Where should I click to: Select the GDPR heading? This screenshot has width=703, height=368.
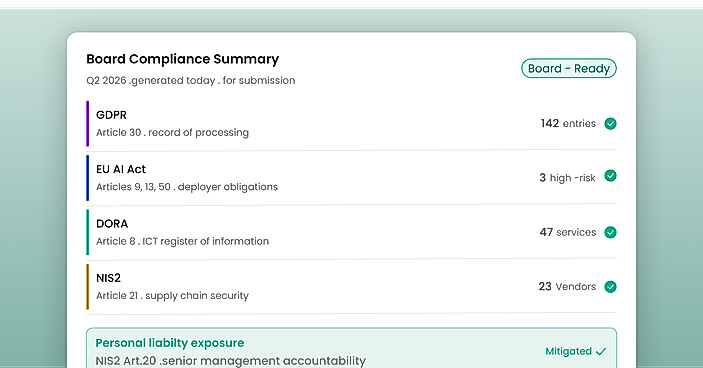(x=111, y=115)
